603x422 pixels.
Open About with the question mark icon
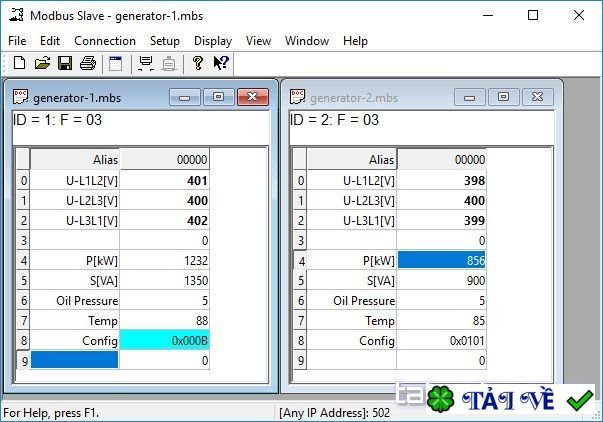click(198, 63)
